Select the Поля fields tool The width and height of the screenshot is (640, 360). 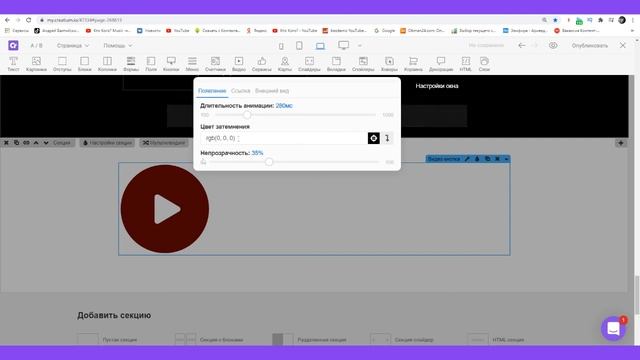coord(151,64)
